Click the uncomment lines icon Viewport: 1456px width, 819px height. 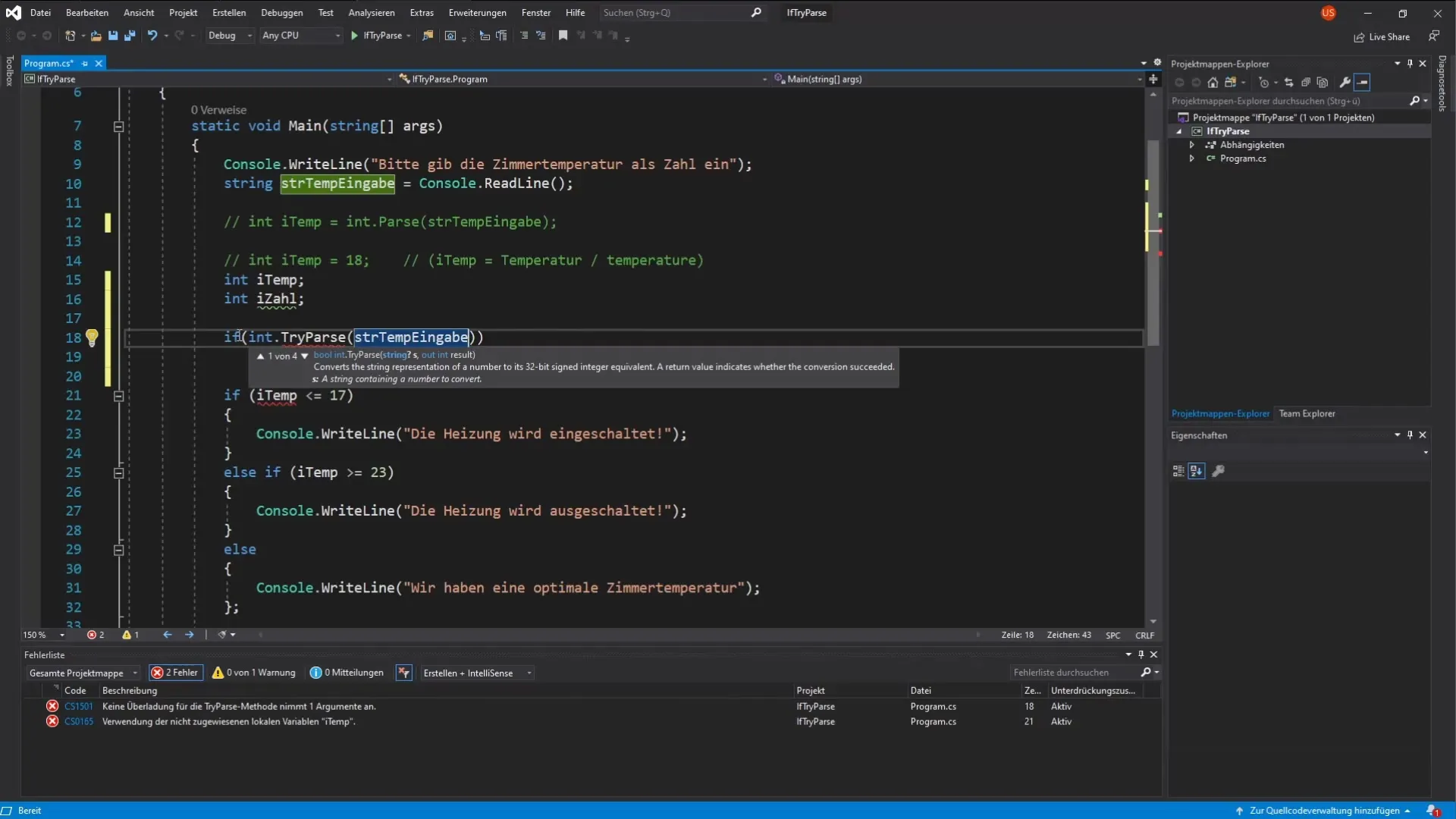[541, 36]
